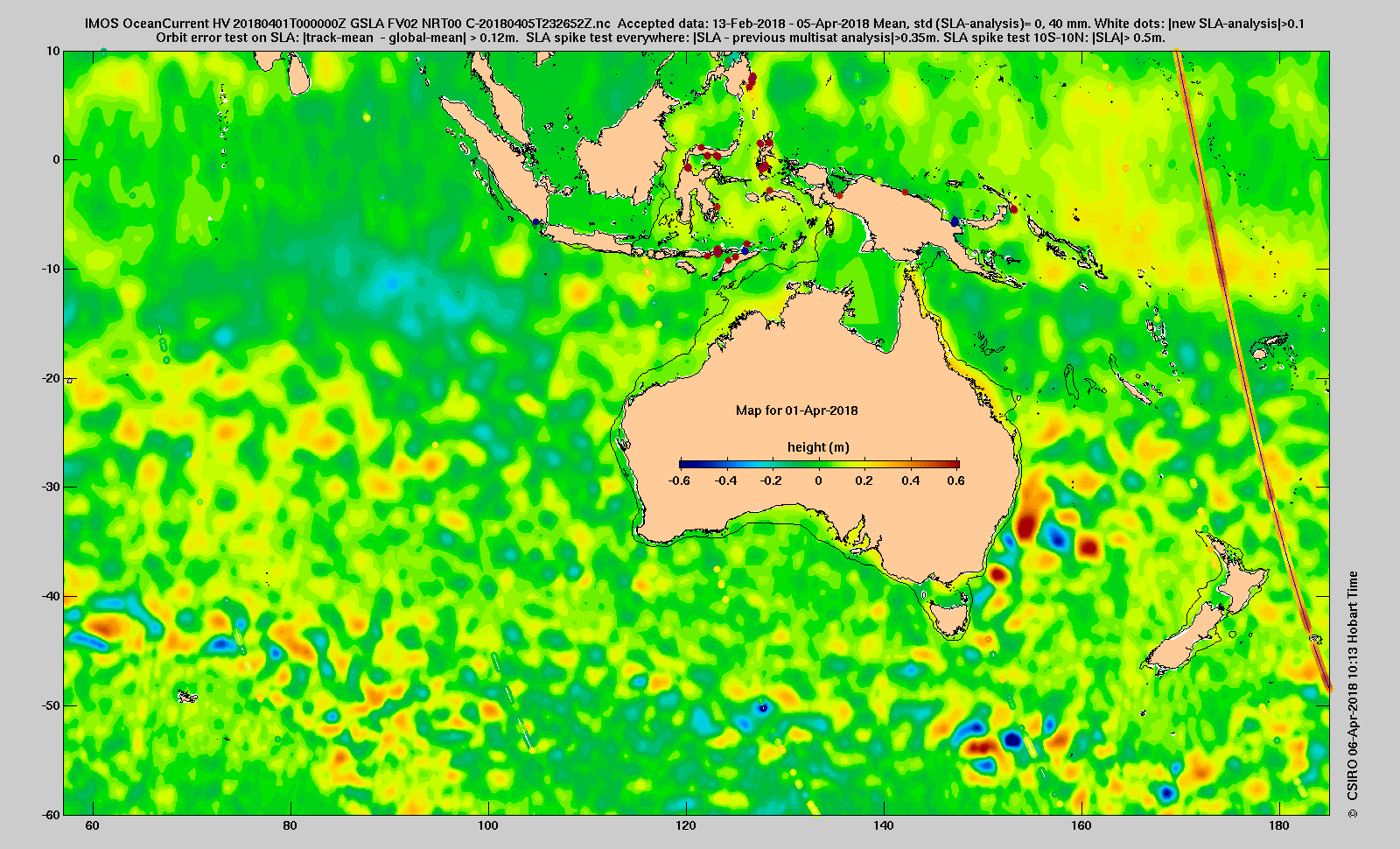Click latitude axis label -40
This screenshot has width=1400, height=849.
point(52,596)
